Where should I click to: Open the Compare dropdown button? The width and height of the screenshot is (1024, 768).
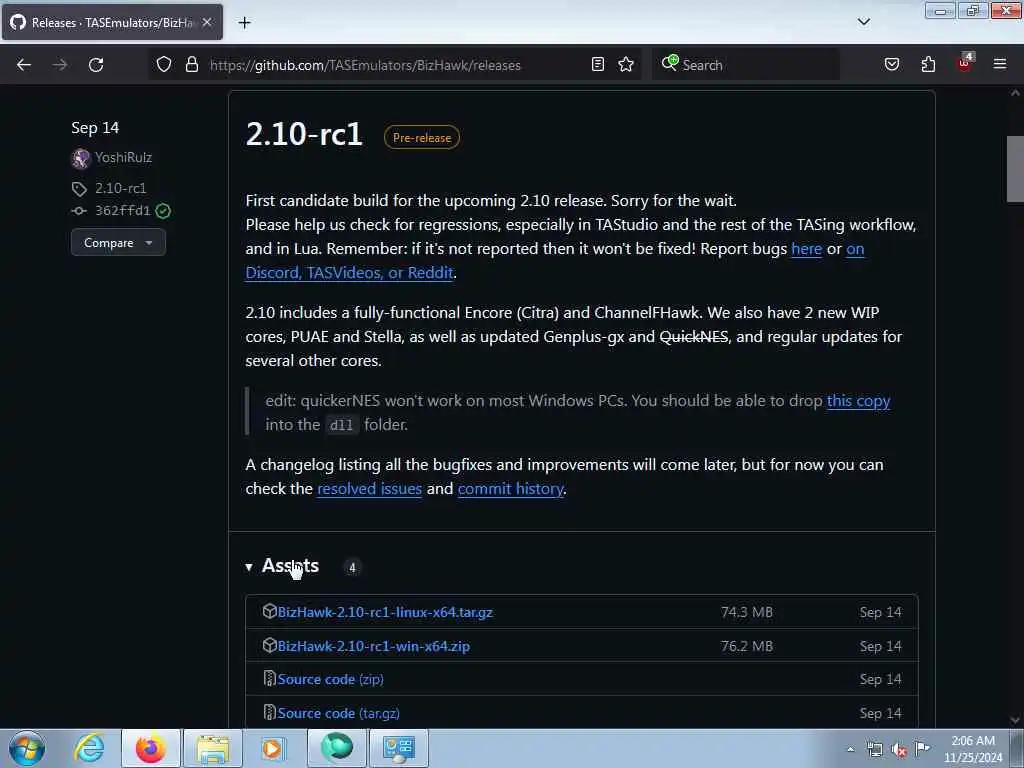click(118, 242)
